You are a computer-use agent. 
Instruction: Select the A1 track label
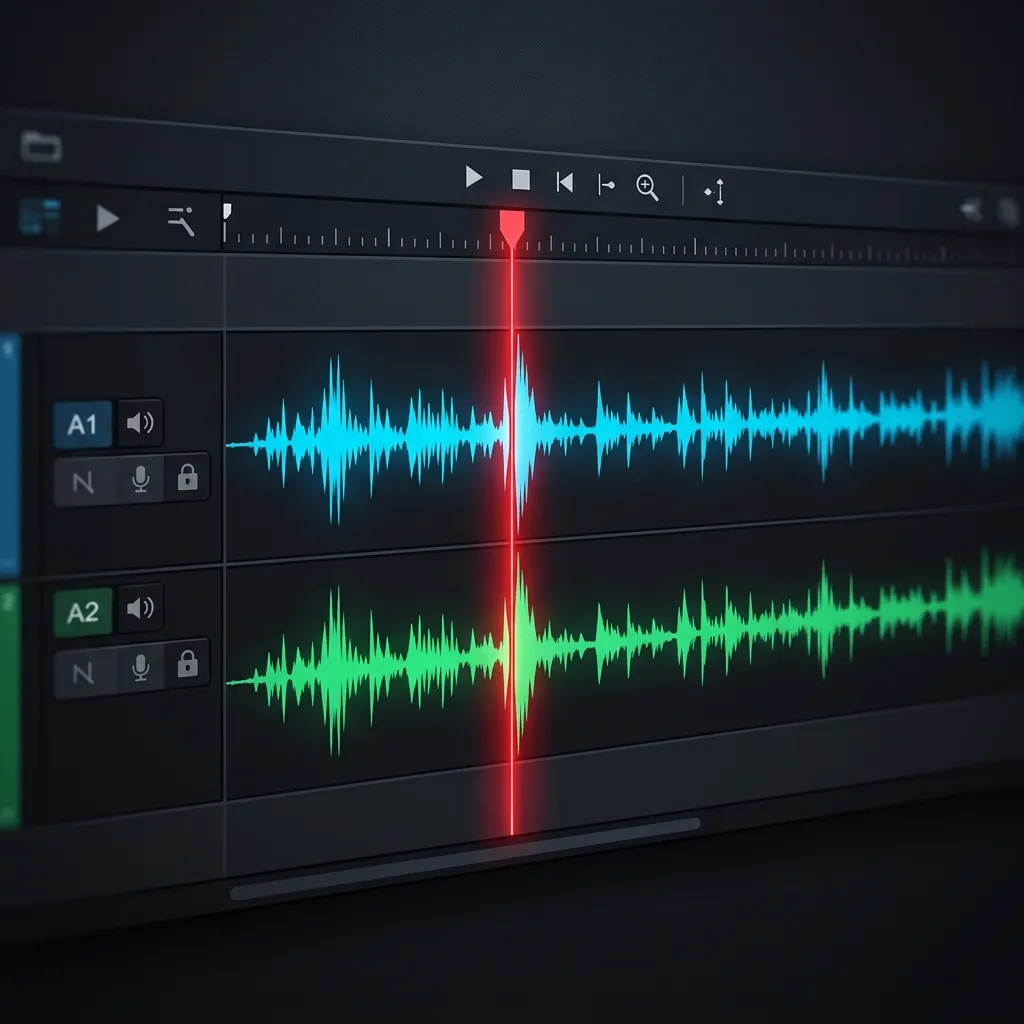82,424
